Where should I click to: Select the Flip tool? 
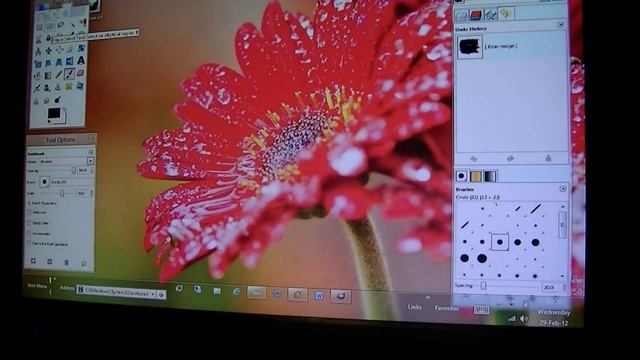69,62
